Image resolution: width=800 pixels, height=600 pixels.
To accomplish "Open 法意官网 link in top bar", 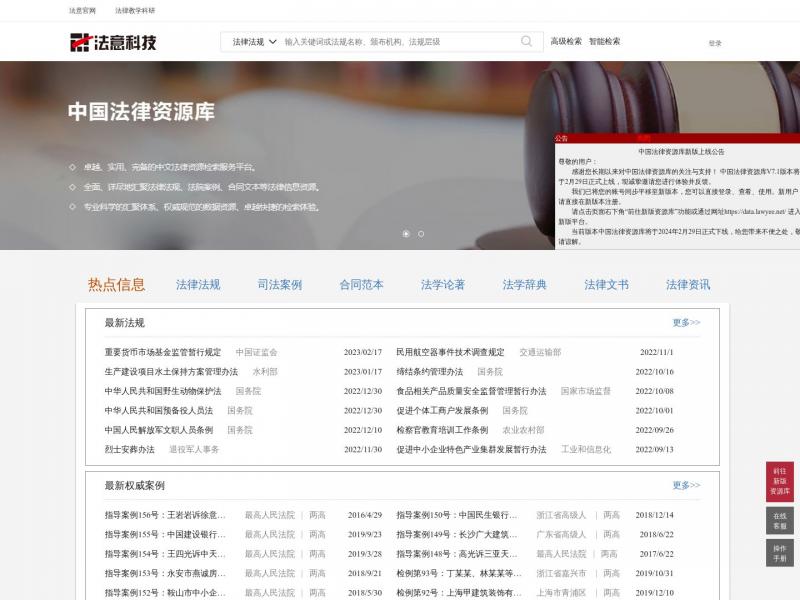I will click(x=82, y=10).
